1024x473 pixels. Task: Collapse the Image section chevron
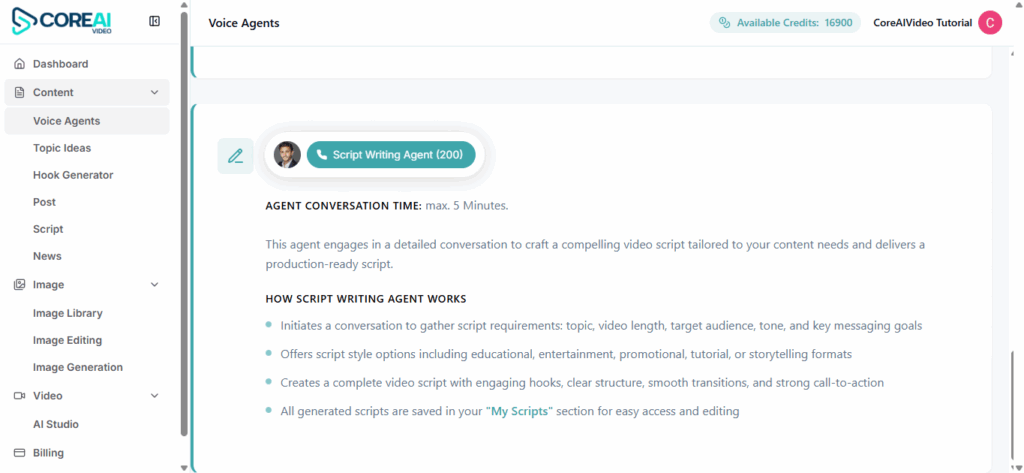point(154,285)
